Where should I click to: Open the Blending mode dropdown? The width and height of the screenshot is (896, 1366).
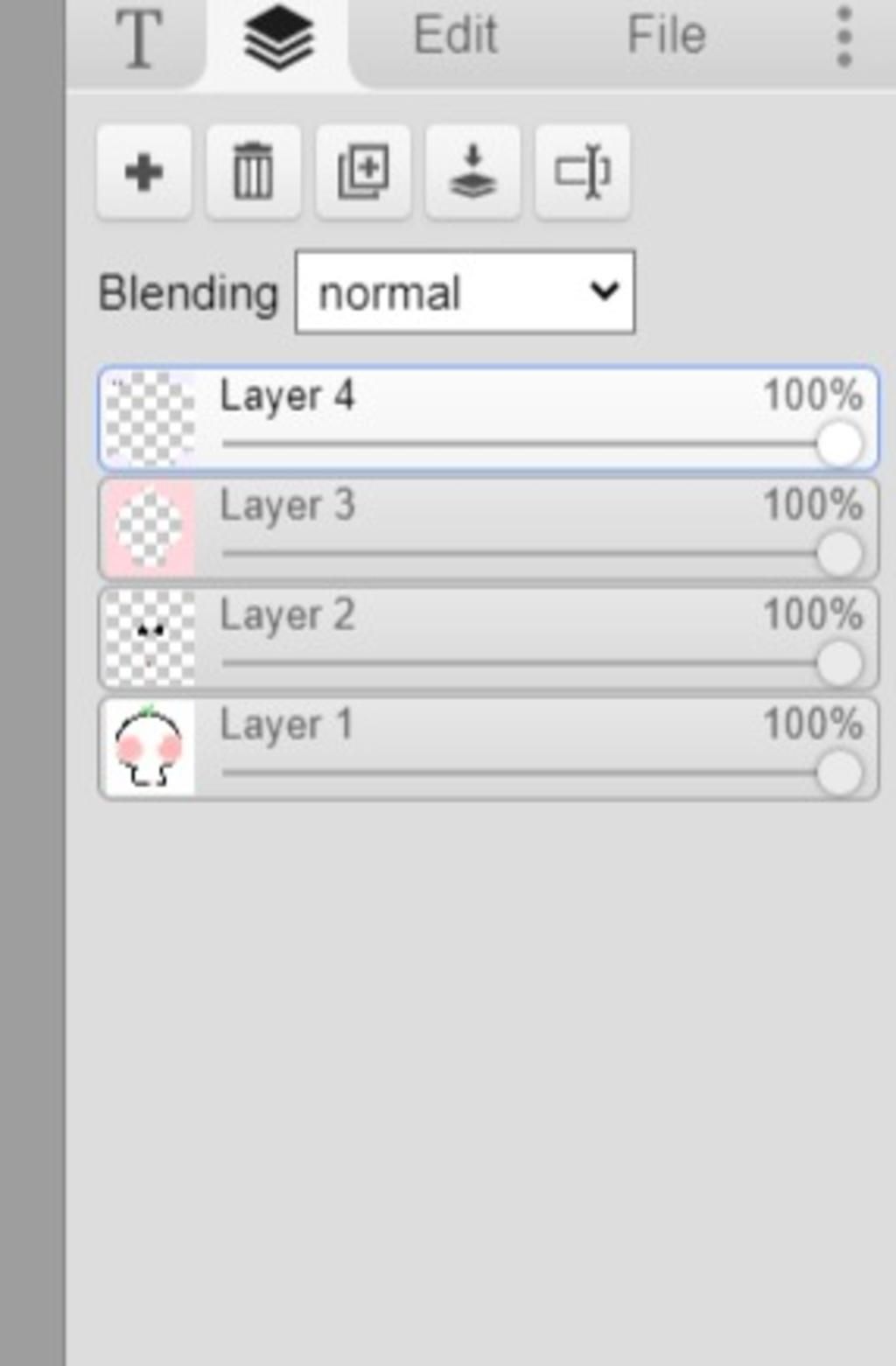465,292
